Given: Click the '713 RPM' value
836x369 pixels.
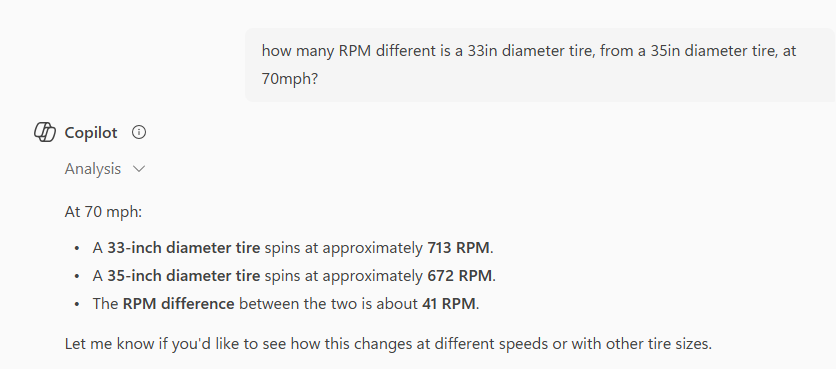Looking at the screenshot, I should pos(458,248).
